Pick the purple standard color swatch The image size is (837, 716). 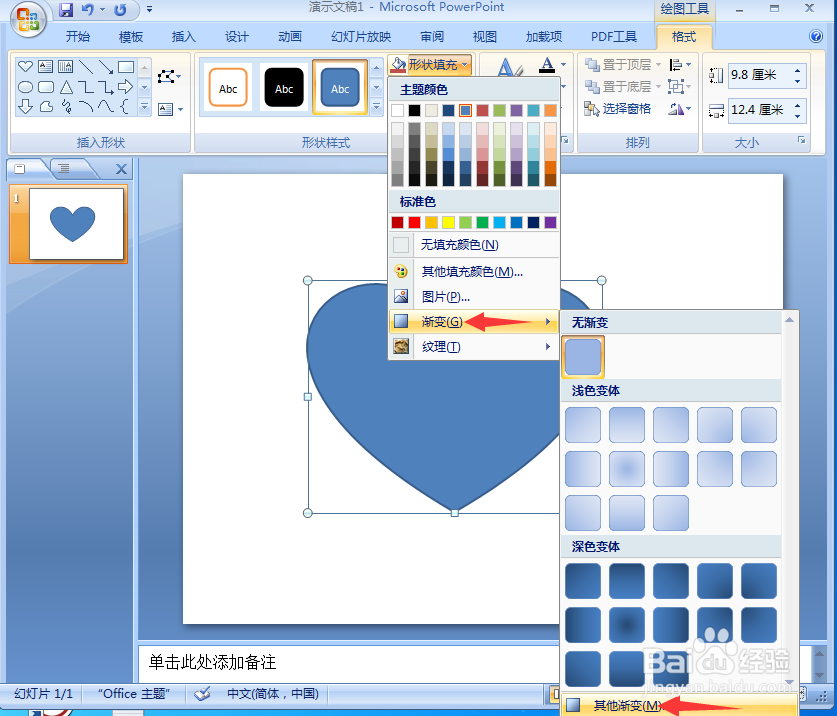point(550,222)
